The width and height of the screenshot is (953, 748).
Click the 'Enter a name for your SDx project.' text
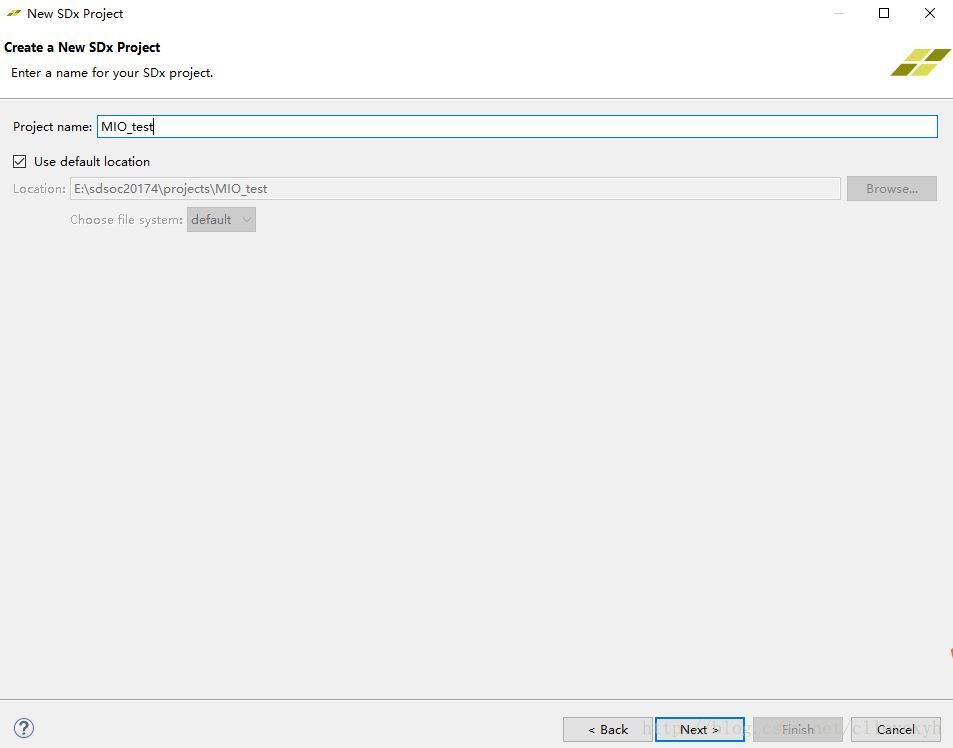[112, 73]
